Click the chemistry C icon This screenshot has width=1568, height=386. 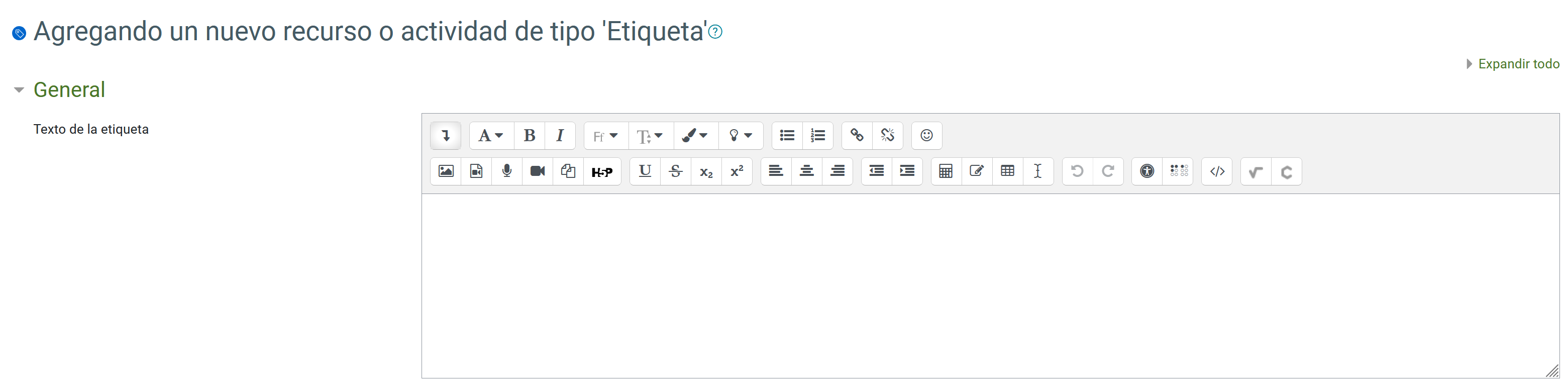click(x=1287, y=172)
